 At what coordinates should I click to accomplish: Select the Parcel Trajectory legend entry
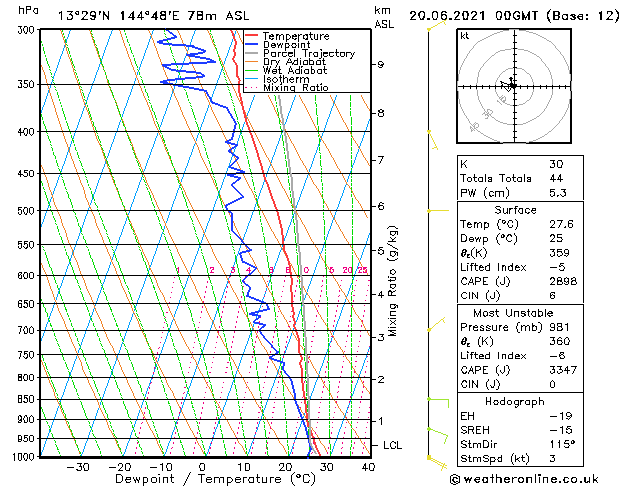pyautogui.click(x=307, y=54)
